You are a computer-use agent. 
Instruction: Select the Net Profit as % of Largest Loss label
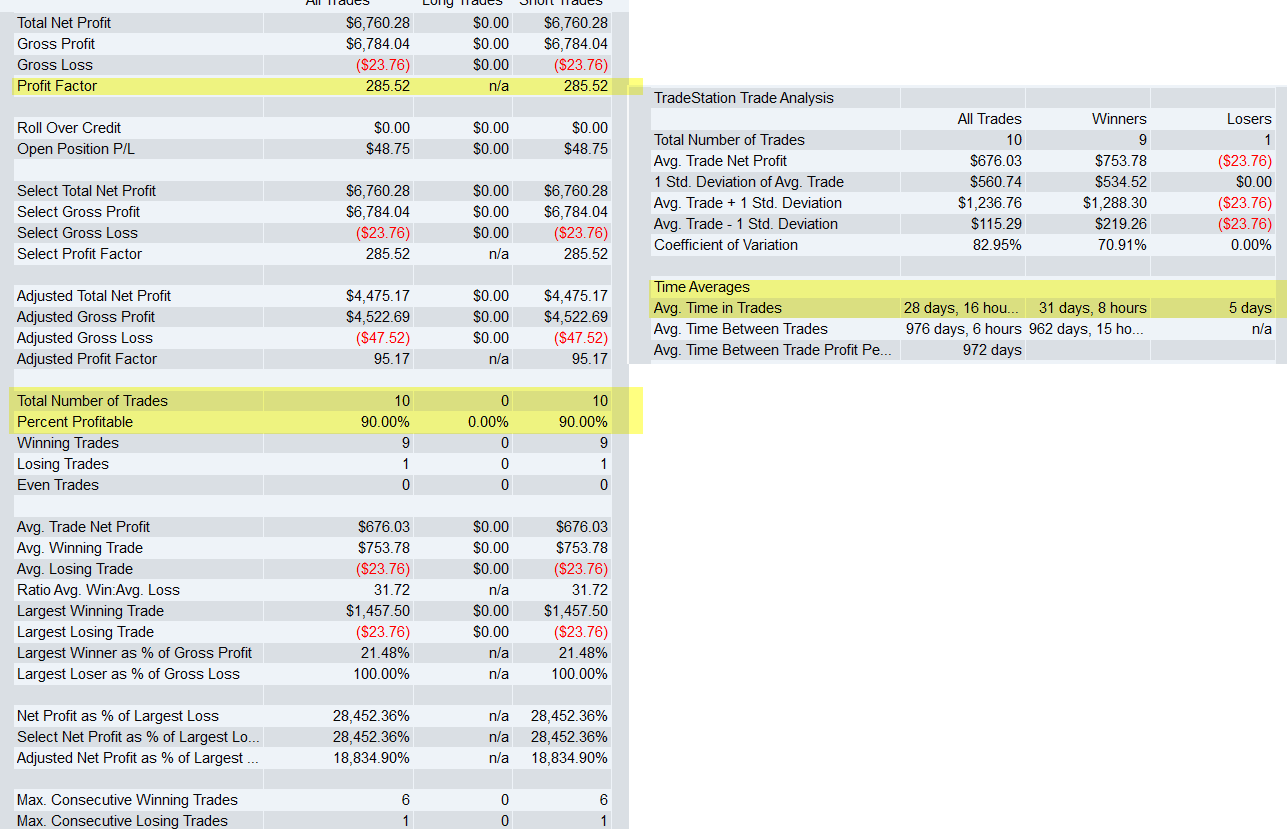(x=117, y=716)
